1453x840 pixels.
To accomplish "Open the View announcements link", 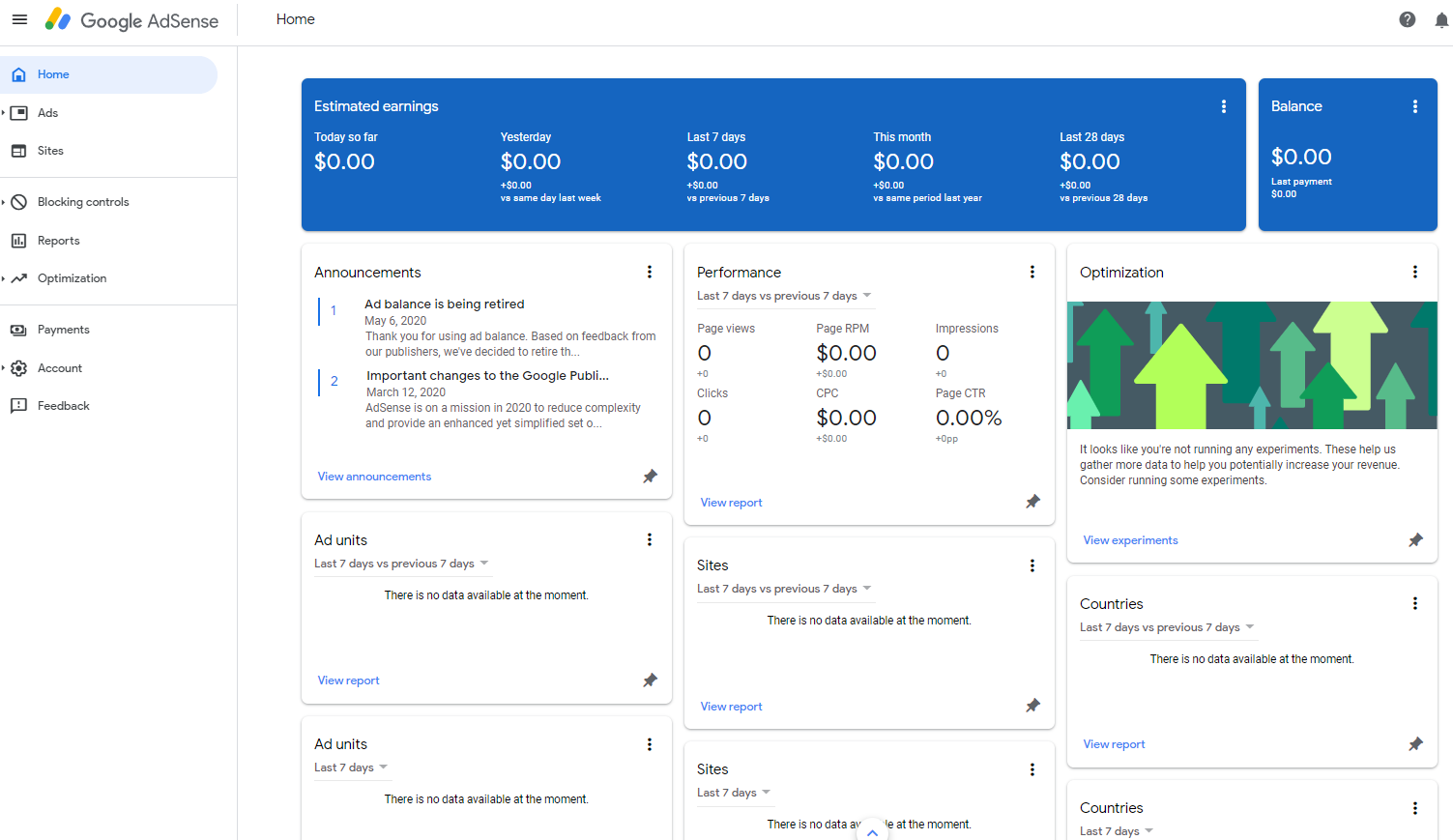I will click(x=374, y=477).
